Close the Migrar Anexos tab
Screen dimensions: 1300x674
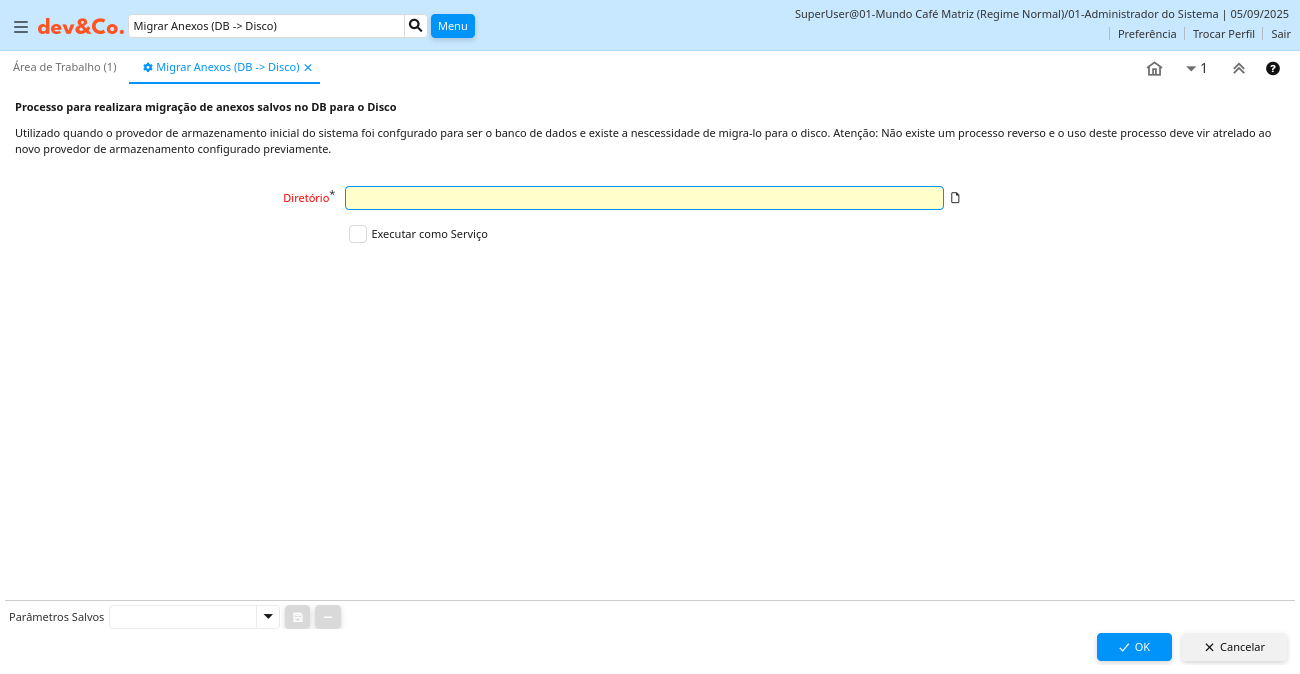point(308,67)
